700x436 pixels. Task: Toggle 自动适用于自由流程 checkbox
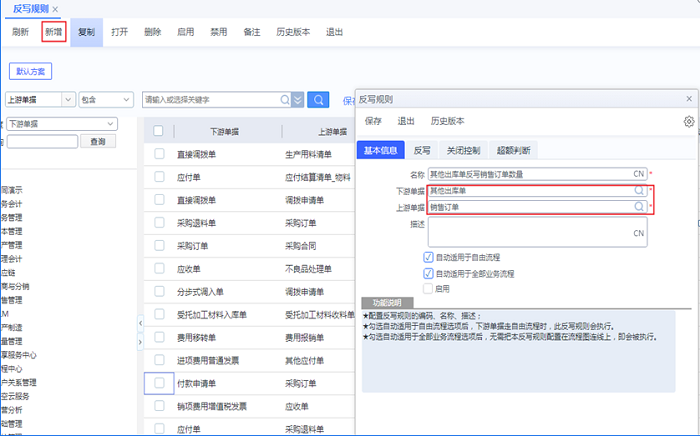(428, 257)
